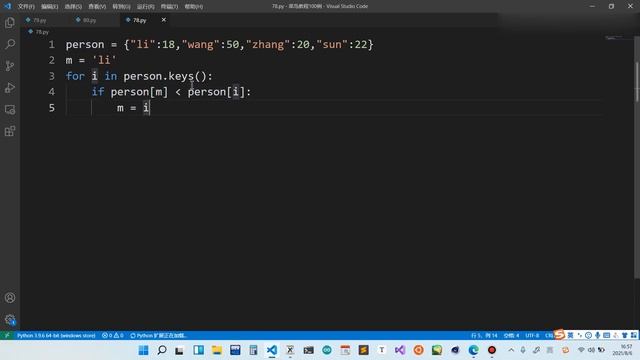The height and width of the screenshot is (360, 640).
Task: Open File Explorer from taskbar
Action: 217,350
